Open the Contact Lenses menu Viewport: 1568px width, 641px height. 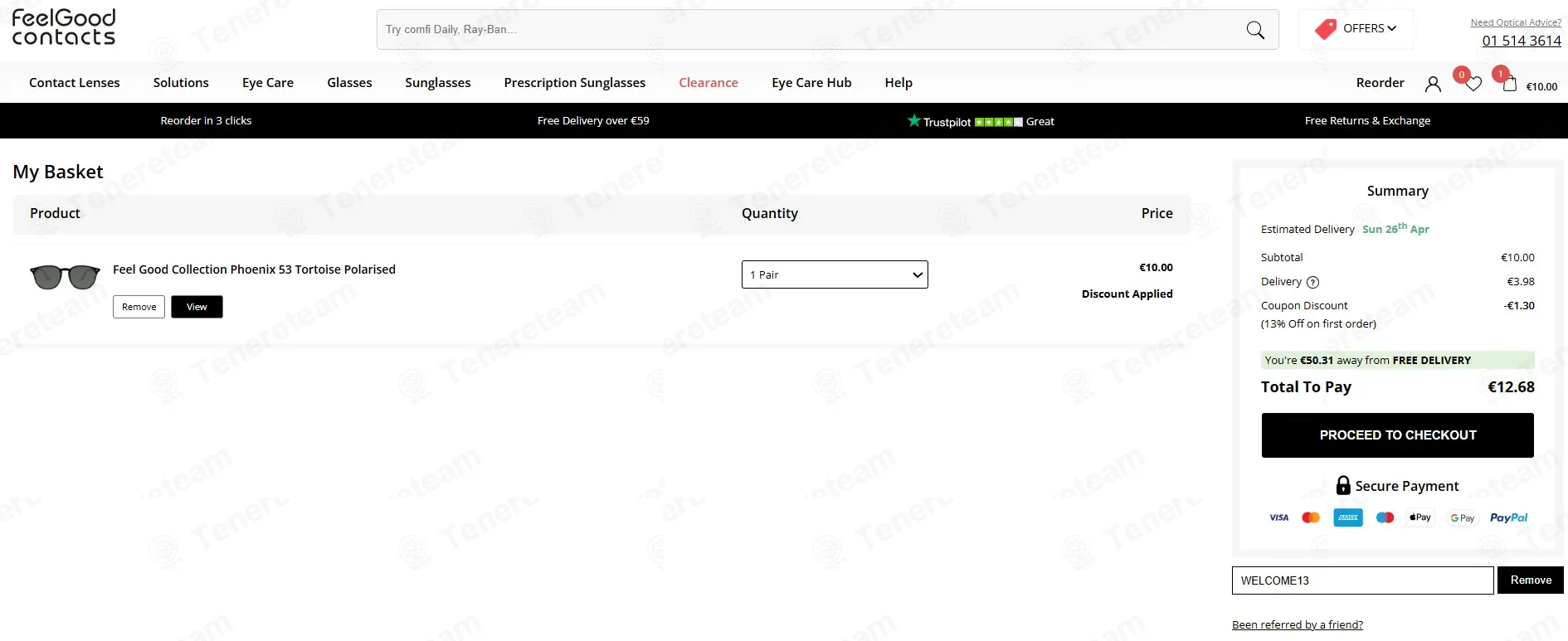point(75,83)
